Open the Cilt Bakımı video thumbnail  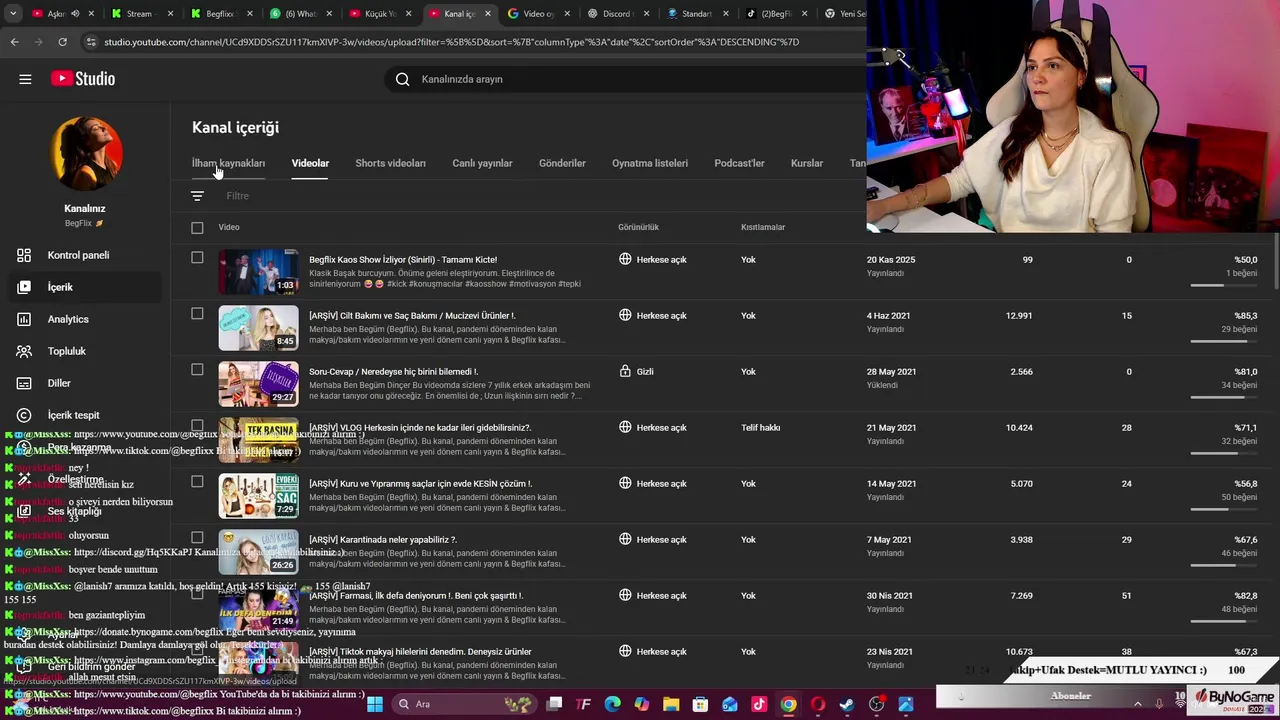pos(258,328)
